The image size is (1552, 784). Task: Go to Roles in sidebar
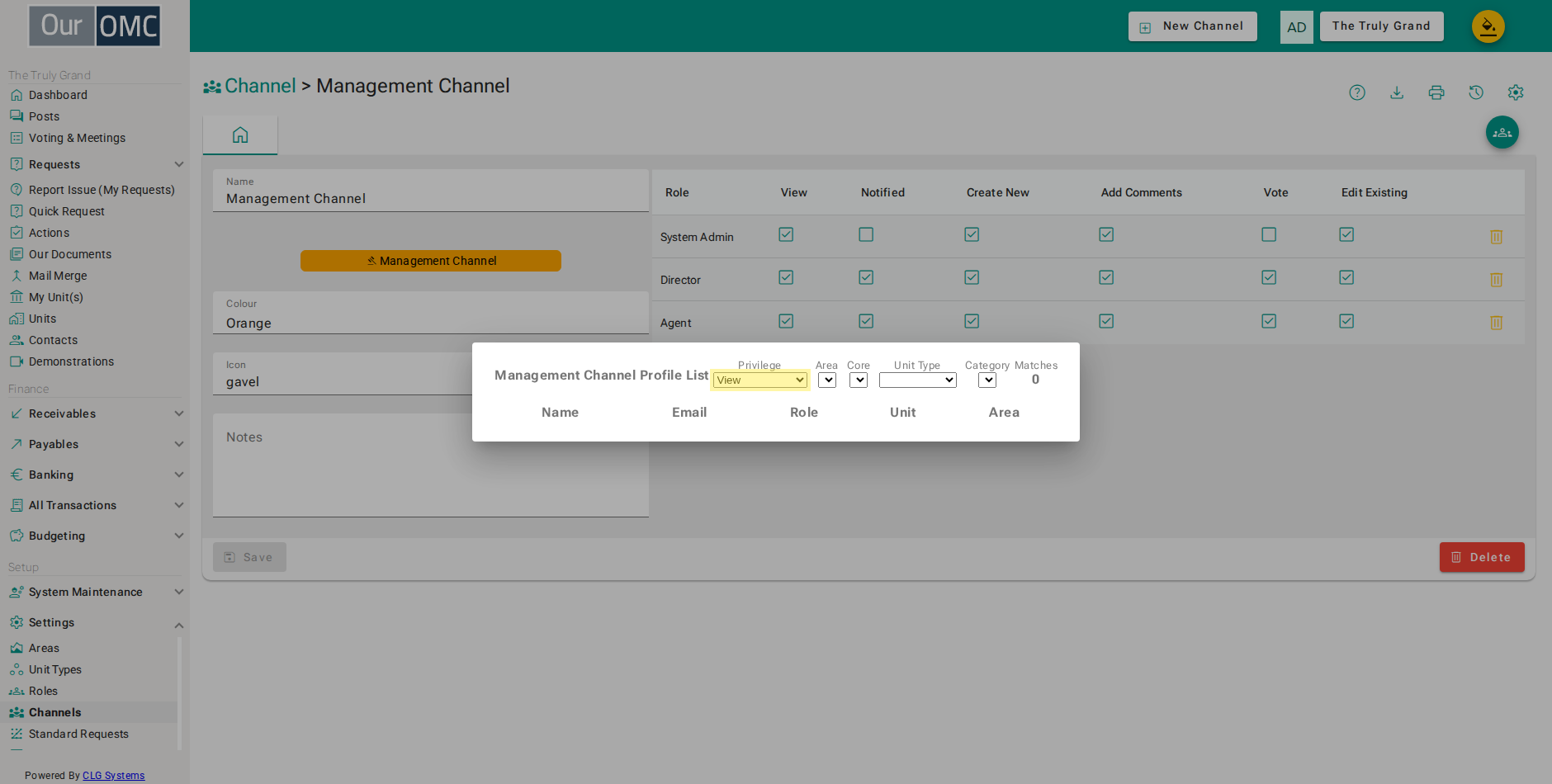43,691
